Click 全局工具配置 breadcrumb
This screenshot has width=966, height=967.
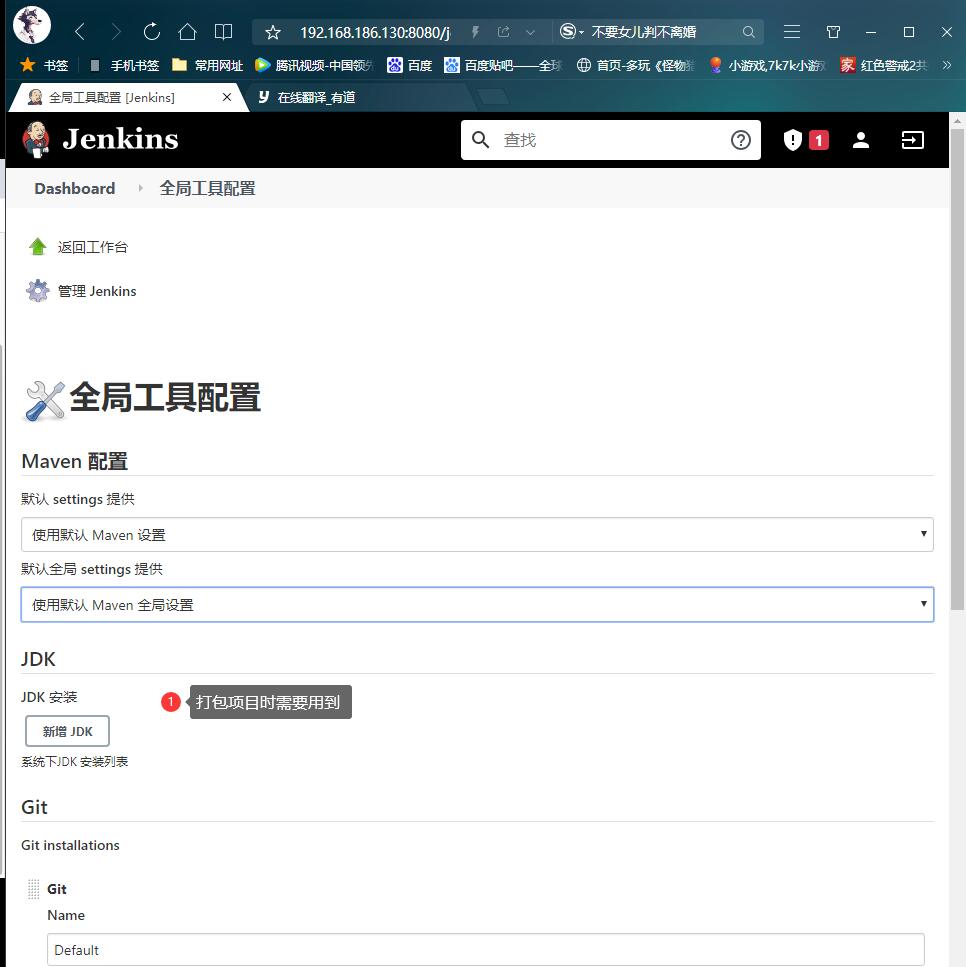coord(207,189)
